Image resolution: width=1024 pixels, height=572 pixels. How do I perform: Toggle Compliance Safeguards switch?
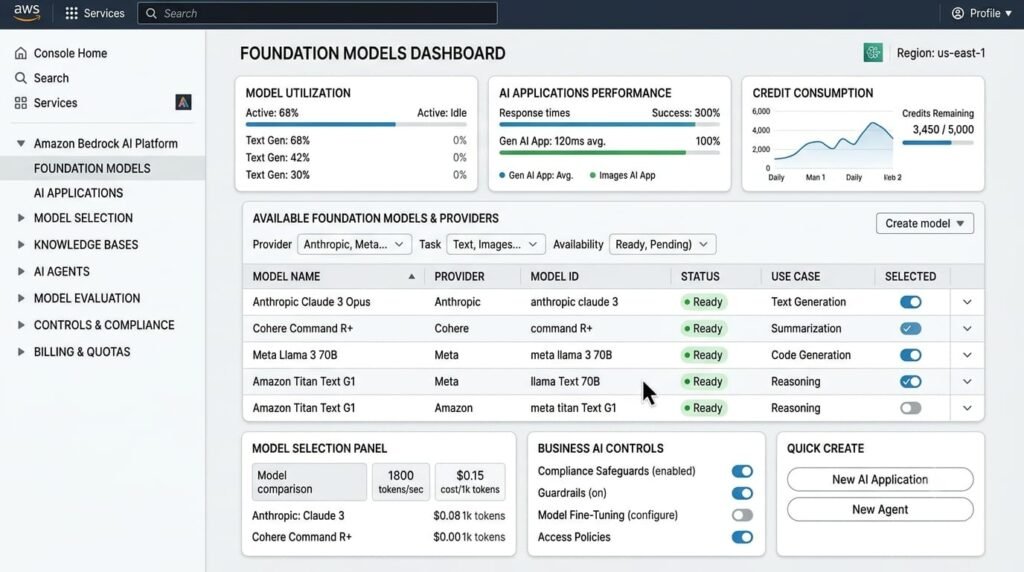[742, 471]
